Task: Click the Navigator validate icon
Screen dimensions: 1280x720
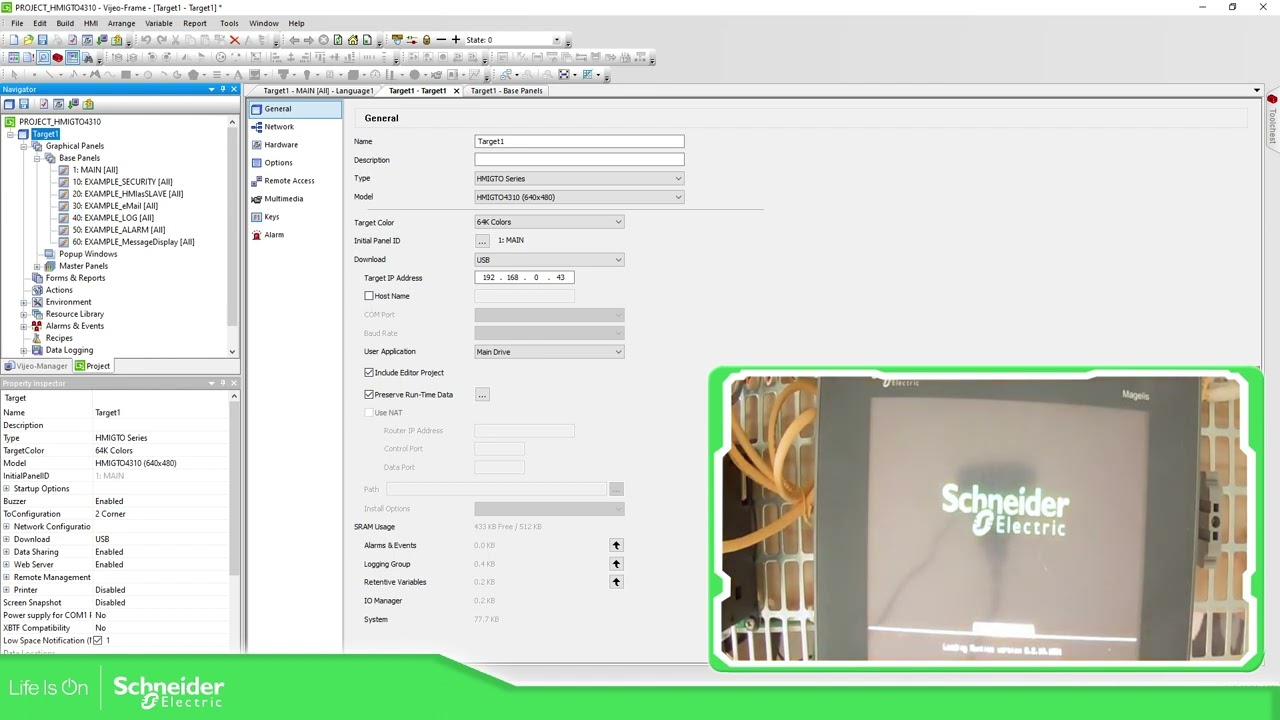Action: (x=42, y=104)
